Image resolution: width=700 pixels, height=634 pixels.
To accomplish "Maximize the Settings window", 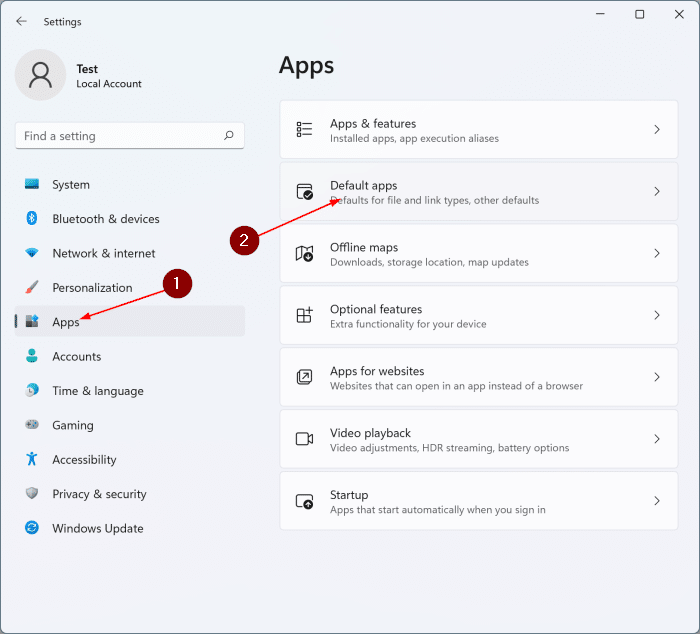I will (x=639, y=14).
